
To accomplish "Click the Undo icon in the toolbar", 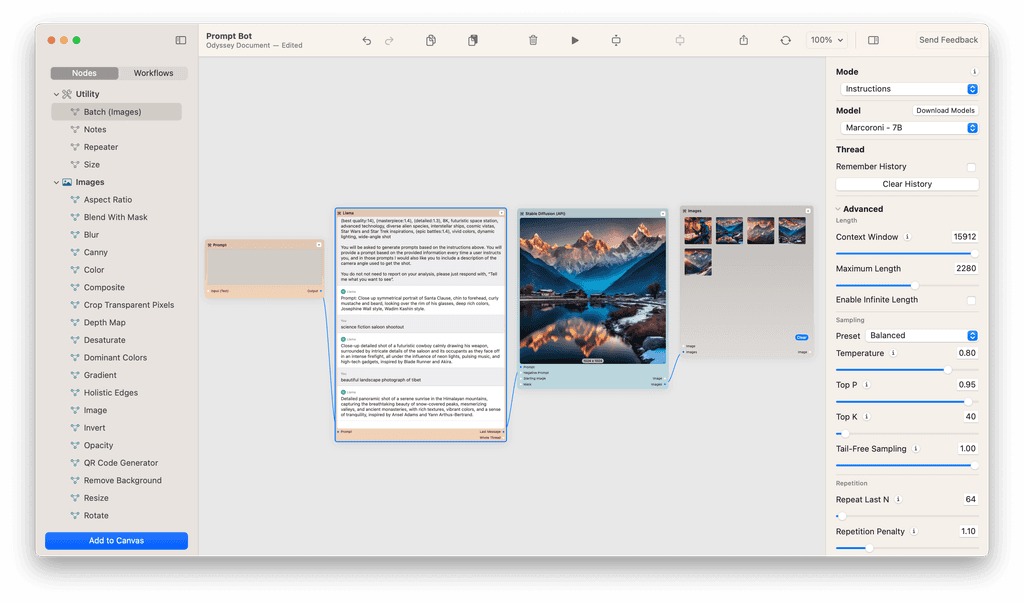I will [x=368, y=40].
